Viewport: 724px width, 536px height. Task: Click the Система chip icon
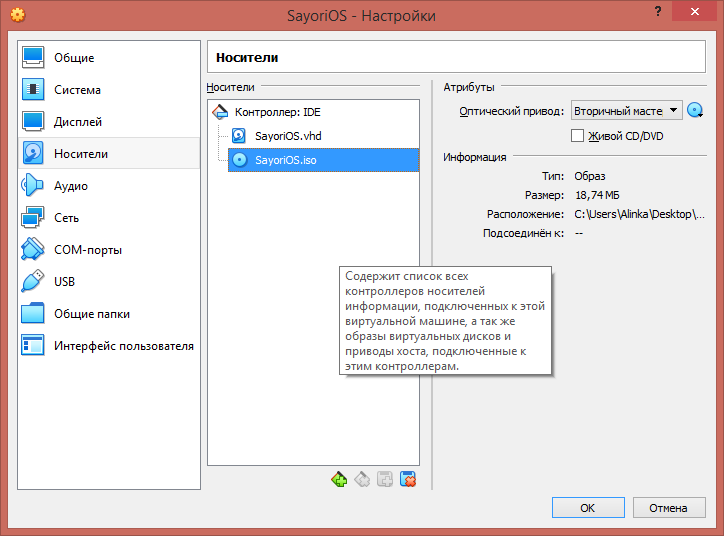click(x=33, y=90)
